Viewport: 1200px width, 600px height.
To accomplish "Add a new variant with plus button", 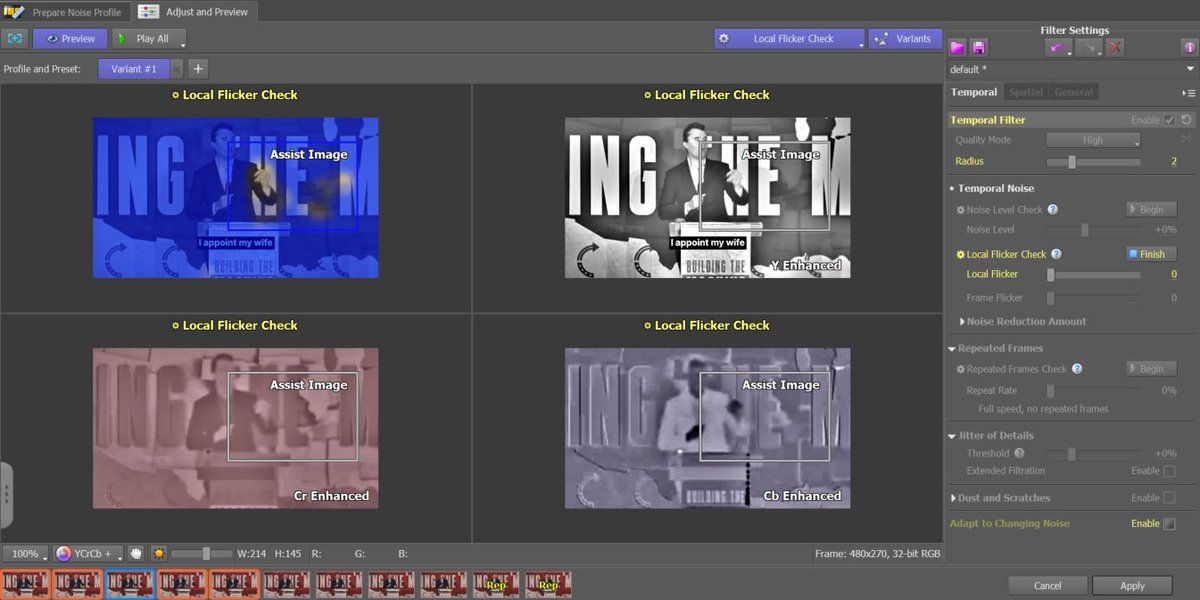I will click(x=197, y=69).
